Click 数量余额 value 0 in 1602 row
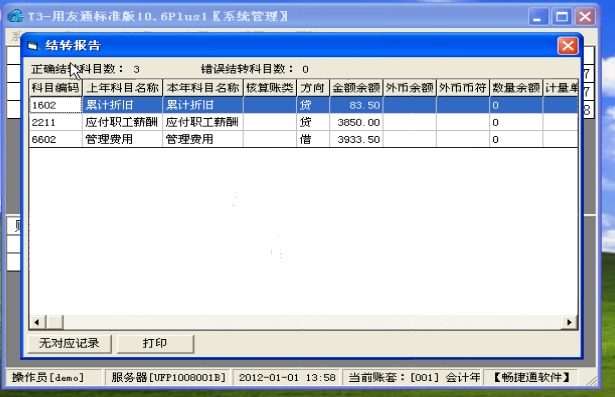The width and height of the screenshot is (615, 397). click(516, 105)
